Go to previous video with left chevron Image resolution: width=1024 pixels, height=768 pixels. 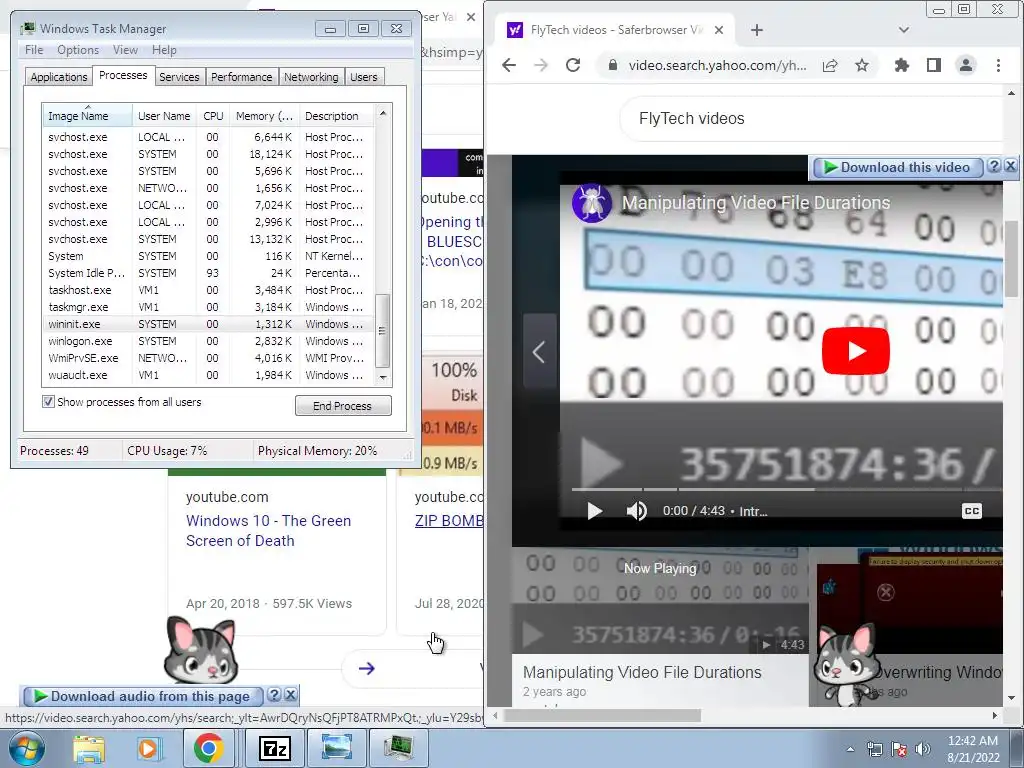539,352
